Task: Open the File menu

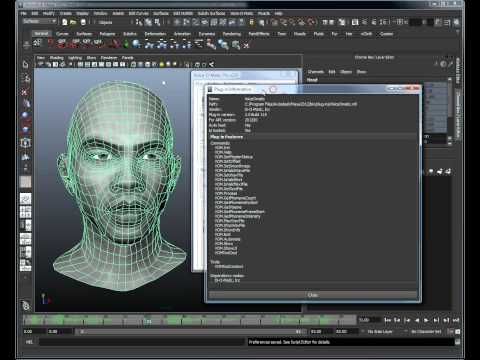Action: click(23, 13)
